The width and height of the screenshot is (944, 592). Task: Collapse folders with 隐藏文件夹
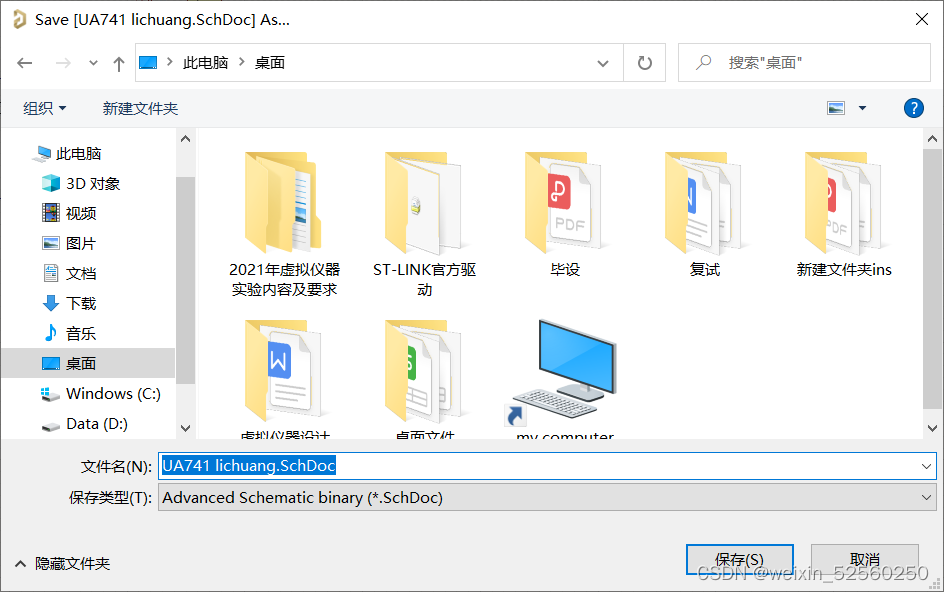point(62,564)
